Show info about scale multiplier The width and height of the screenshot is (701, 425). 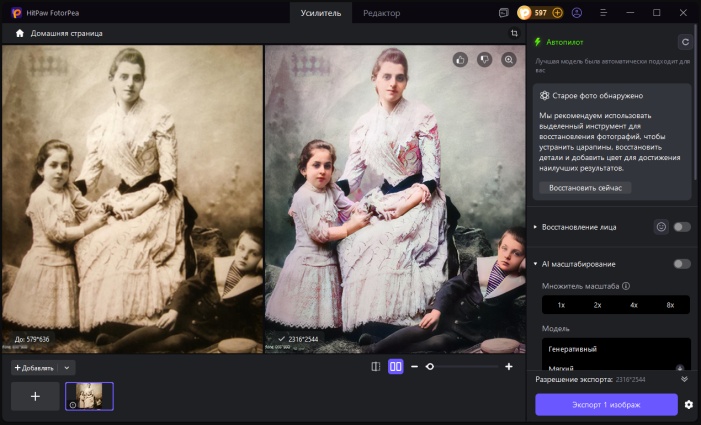[626, 286]
